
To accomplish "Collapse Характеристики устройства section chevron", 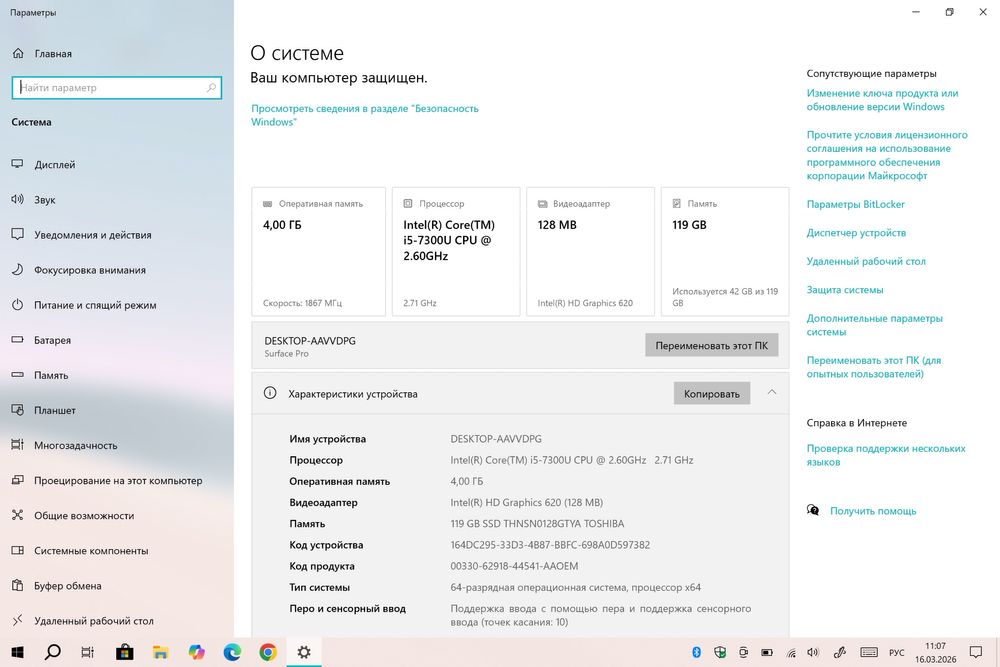I will tap(772, 393).
